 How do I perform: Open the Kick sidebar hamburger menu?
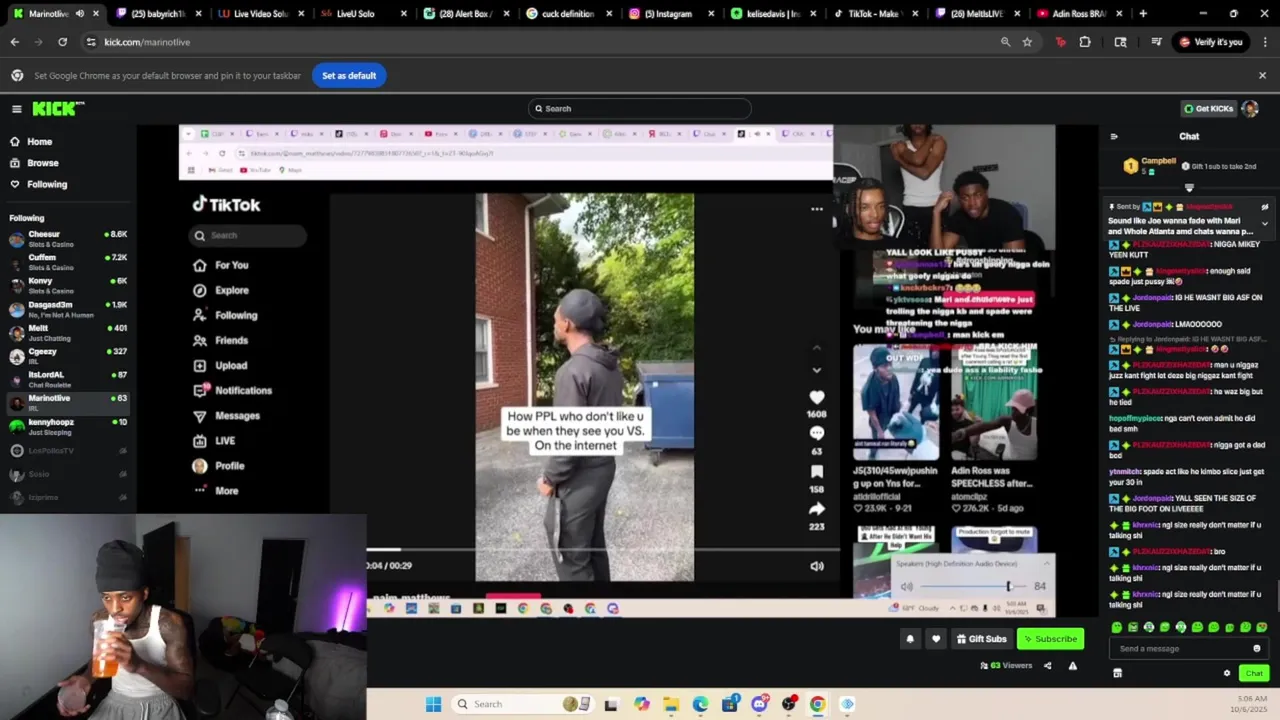pyautogui.click(x=16, y=109)
